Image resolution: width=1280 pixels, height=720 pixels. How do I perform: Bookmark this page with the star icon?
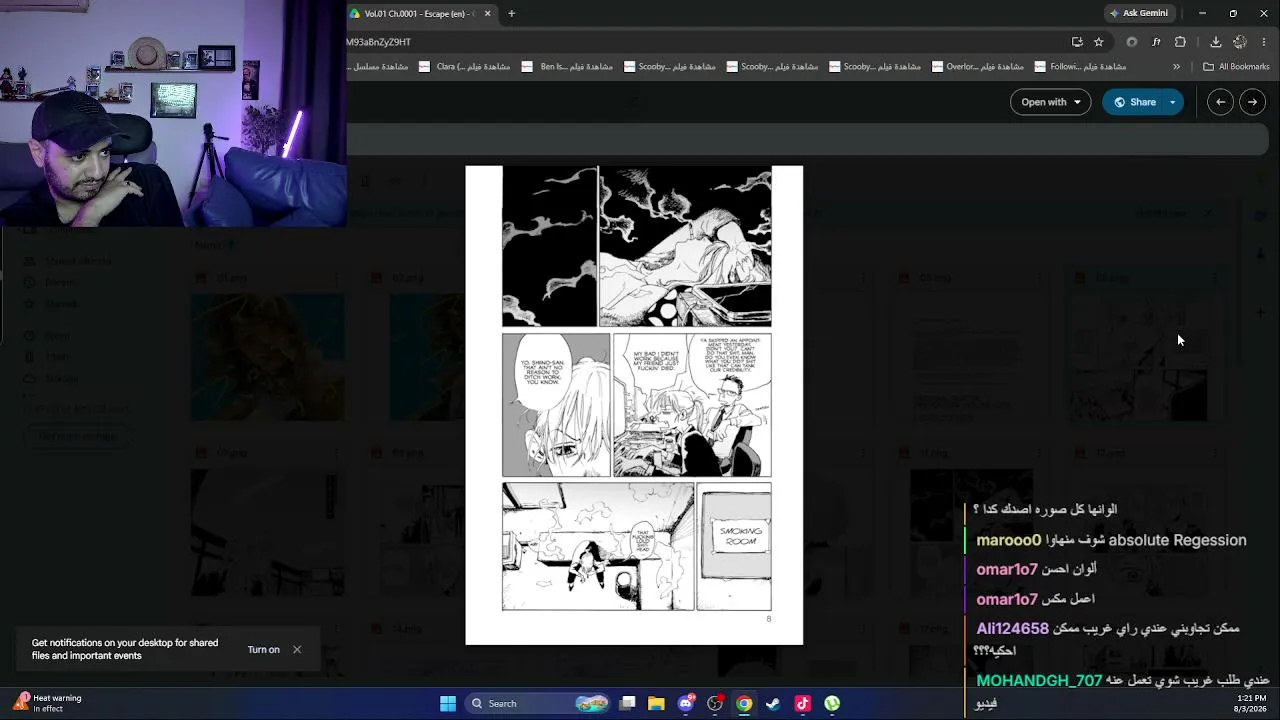pyautogui.click(x=1098, y=42)
